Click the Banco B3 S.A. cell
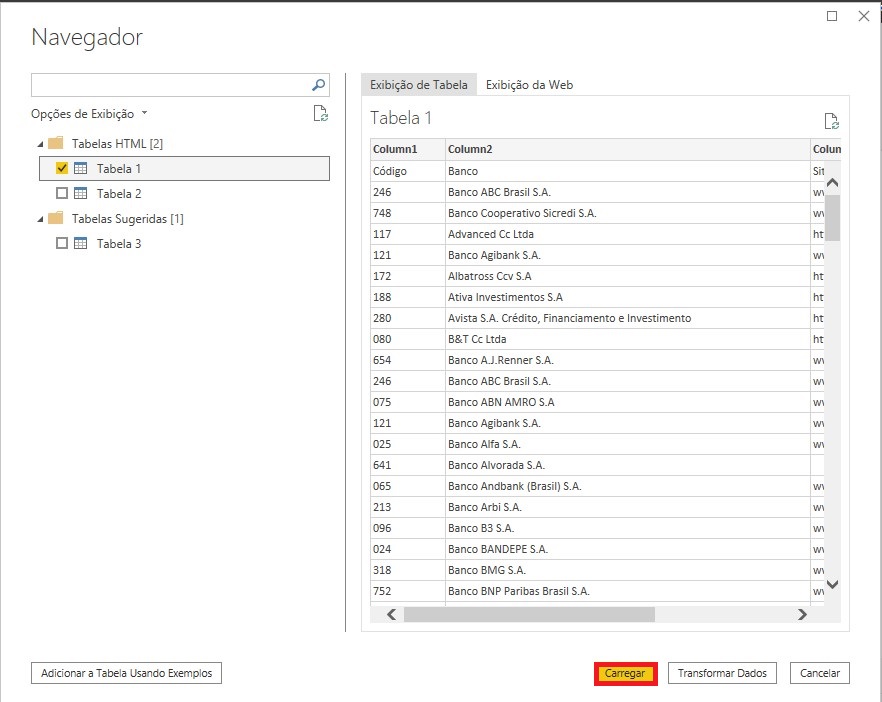Image resolution: width=882 pixels, height=702 pixels. click(x=628, y=528)
